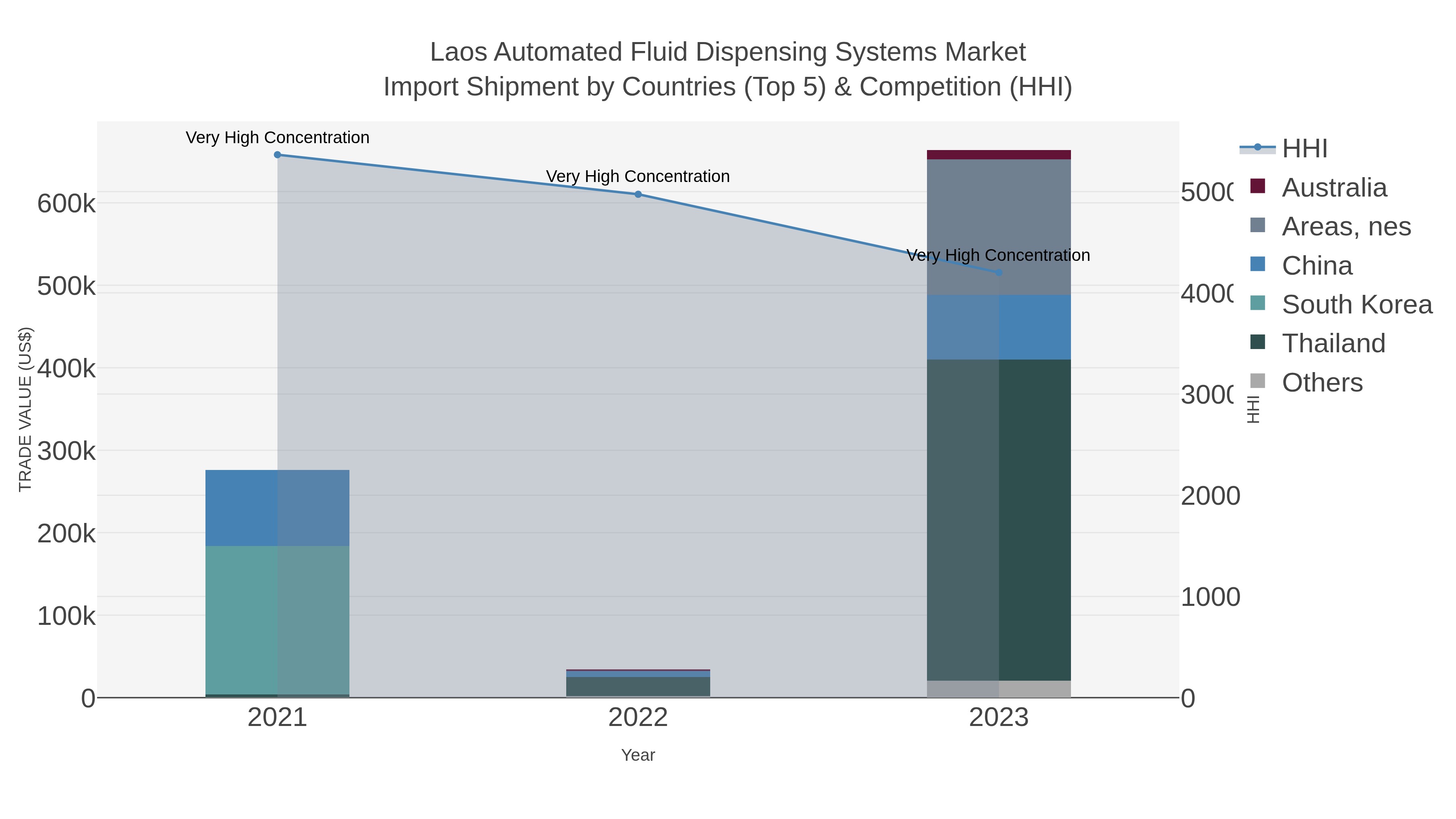Click Very High Concentration label above 2021
The height and width of the screenshot is (819, 1456).
click(x=277, y=138)
